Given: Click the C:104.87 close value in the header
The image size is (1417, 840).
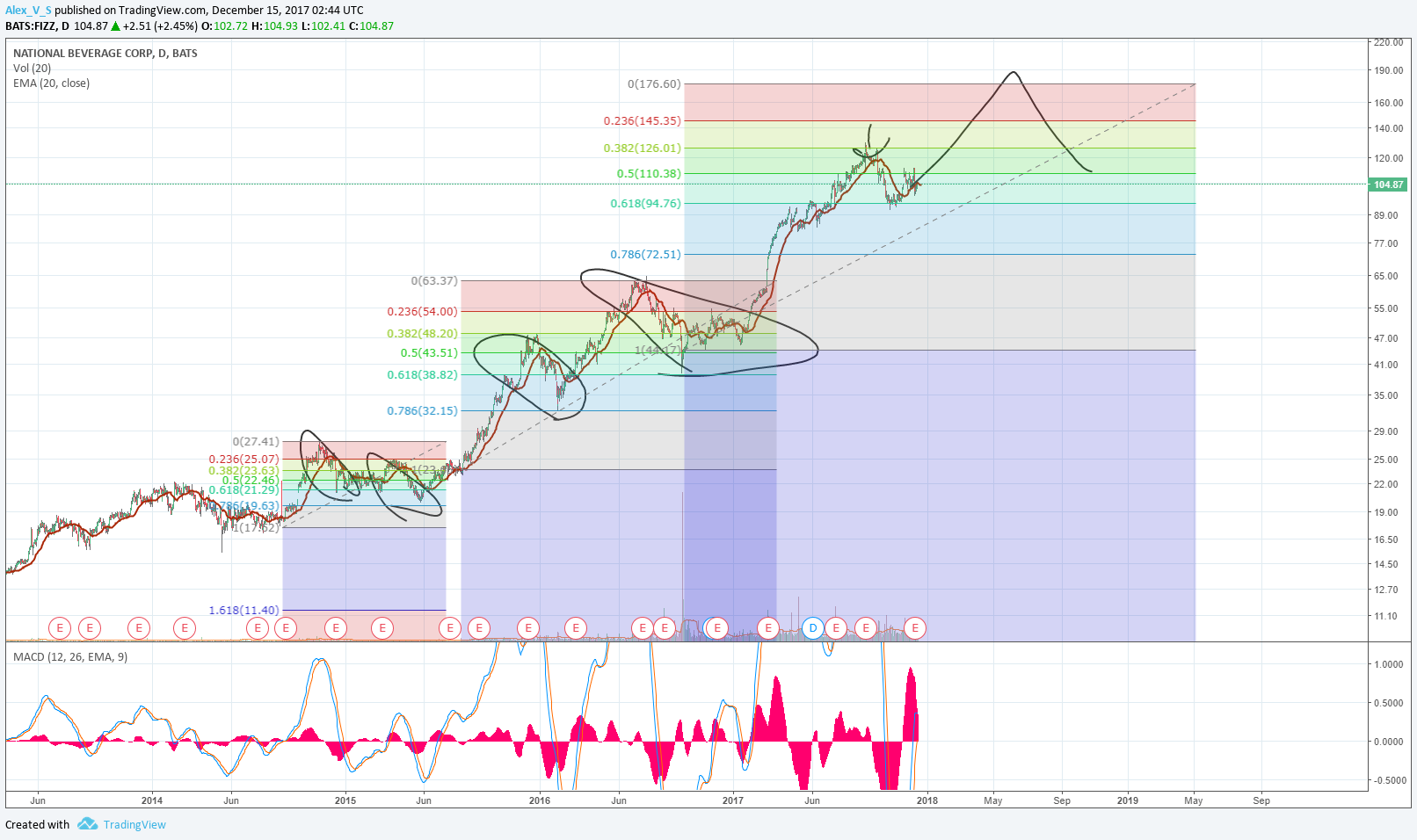Looking at the screenshot, I should pyautogui.click(x=372, y=26).
